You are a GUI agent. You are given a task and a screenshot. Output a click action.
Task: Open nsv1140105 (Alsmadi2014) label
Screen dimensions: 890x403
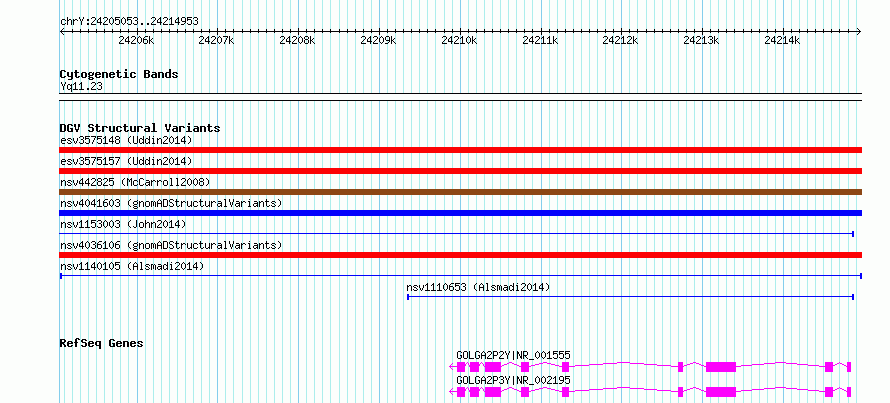coord(132,266)
